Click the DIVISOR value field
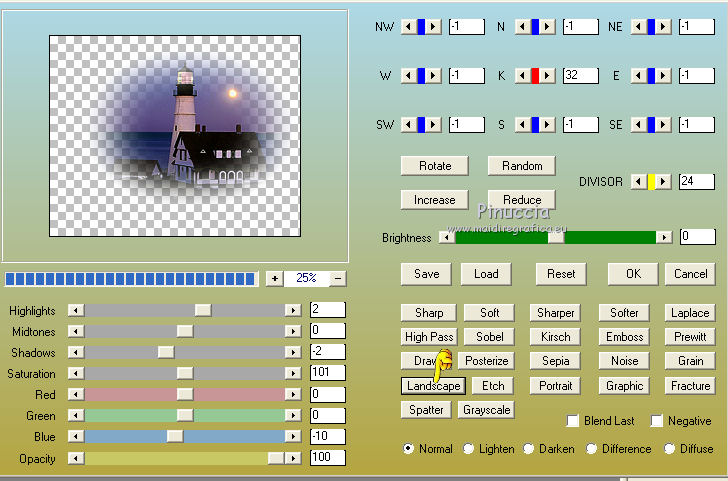This screenshot has width=728, height=481. click(x=696, y=182)
